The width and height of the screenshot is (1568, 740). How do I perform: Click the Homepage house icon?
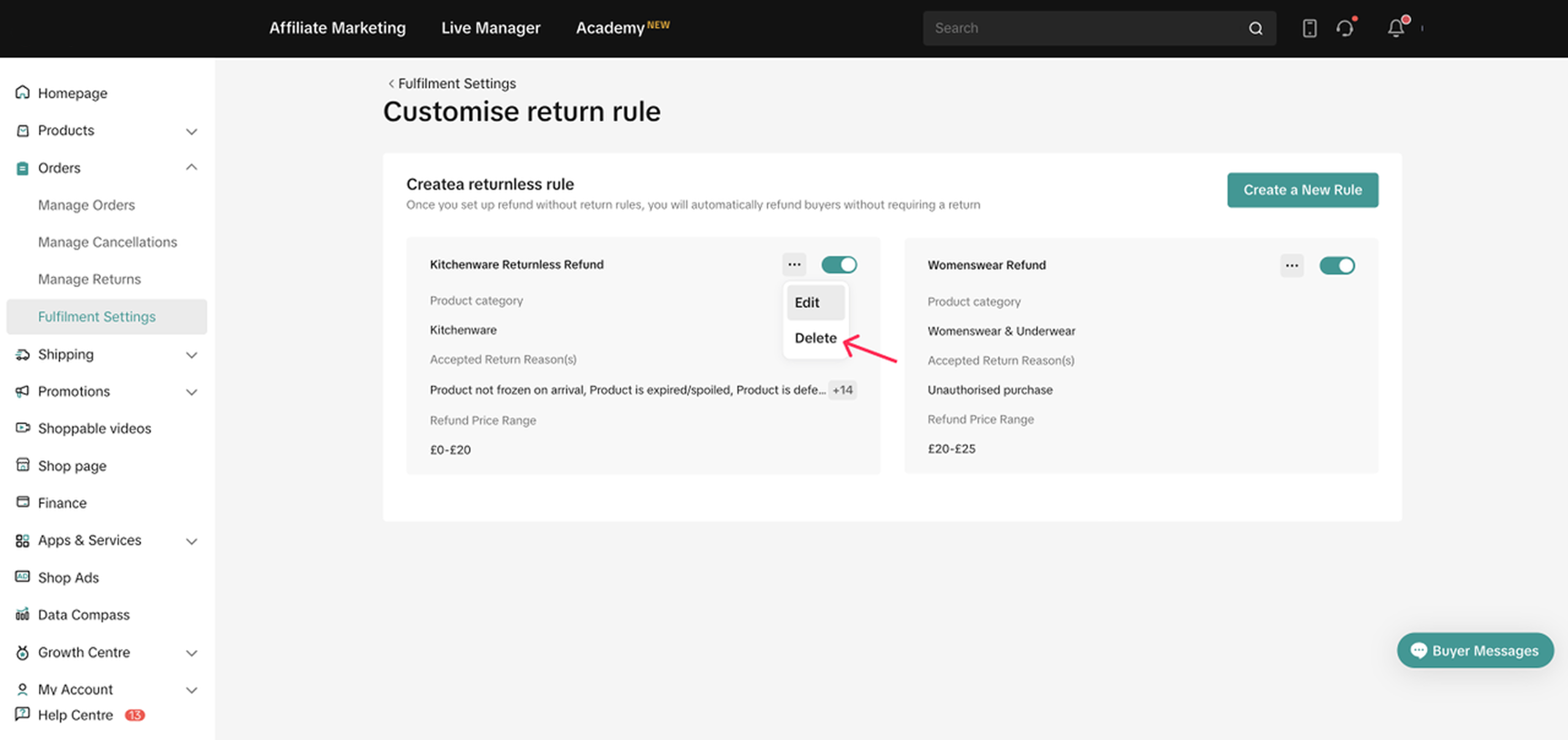(23, 92)
